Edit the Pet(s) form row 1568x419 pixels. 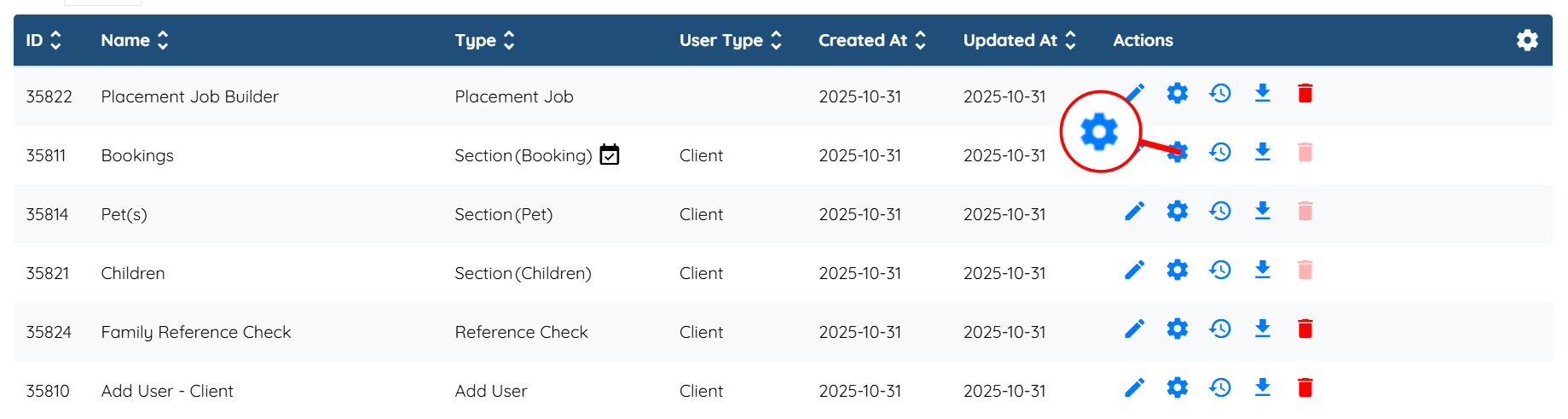pos(1134,212)
